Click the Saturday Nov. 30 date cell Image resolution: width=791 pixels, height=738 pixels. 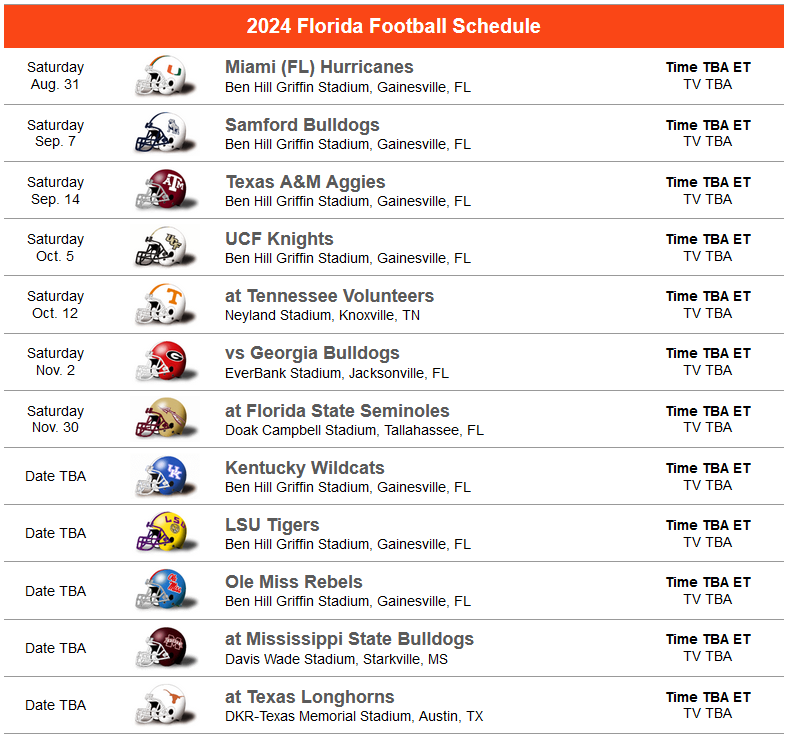point(56,419)
